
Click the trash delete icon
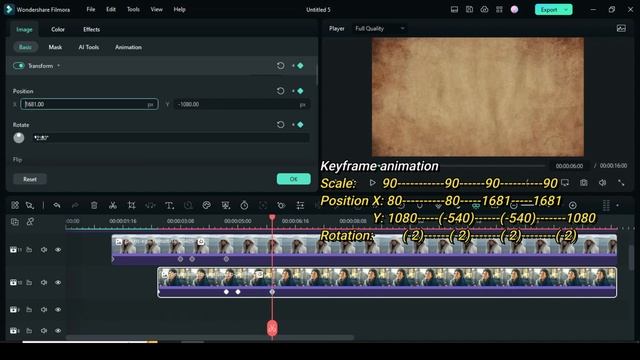[x=94, y=205]
